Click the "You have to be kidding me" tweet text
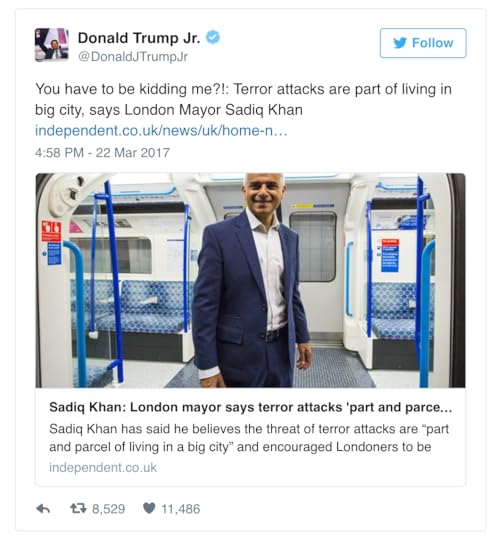496x540 pixels. coord(243,100)
